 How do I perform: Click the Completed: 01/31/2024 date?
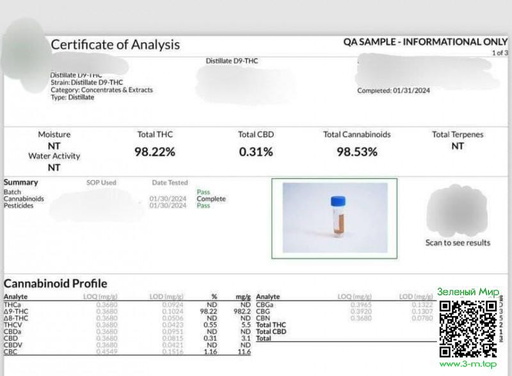point(393,90)
